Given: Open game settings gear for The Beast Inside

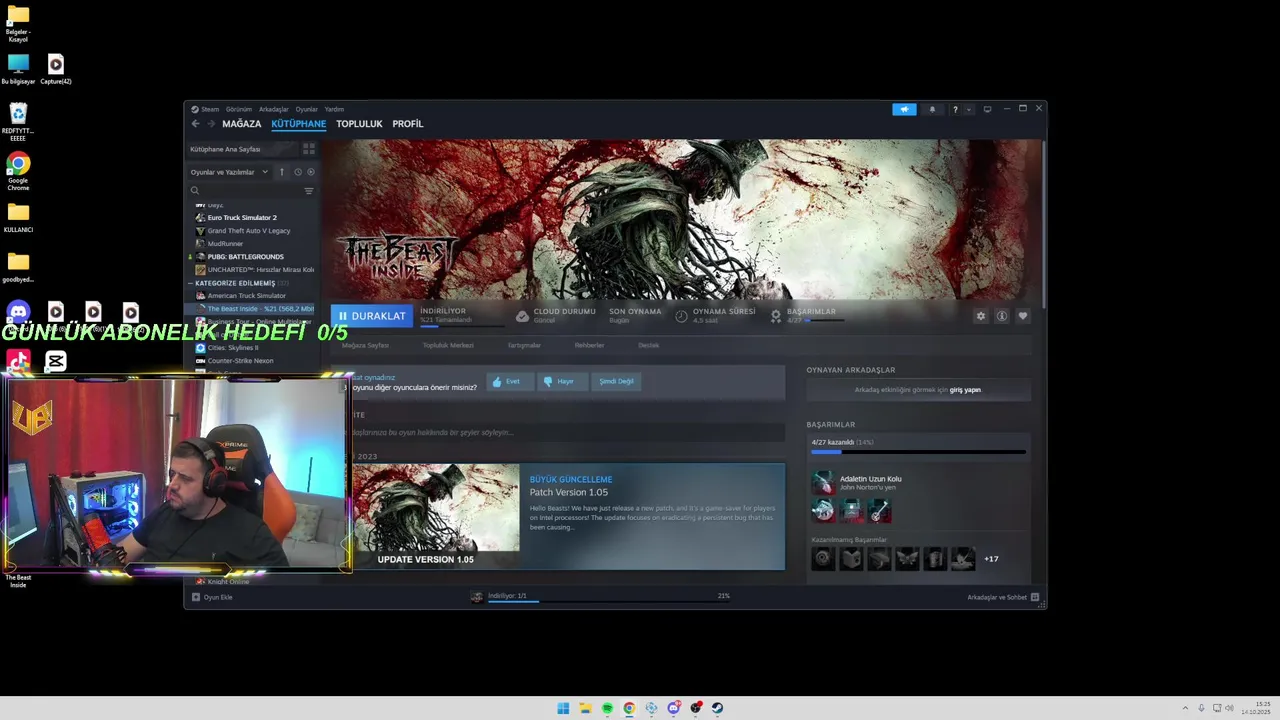Looking at the screenshot, I should pos(981,316).
